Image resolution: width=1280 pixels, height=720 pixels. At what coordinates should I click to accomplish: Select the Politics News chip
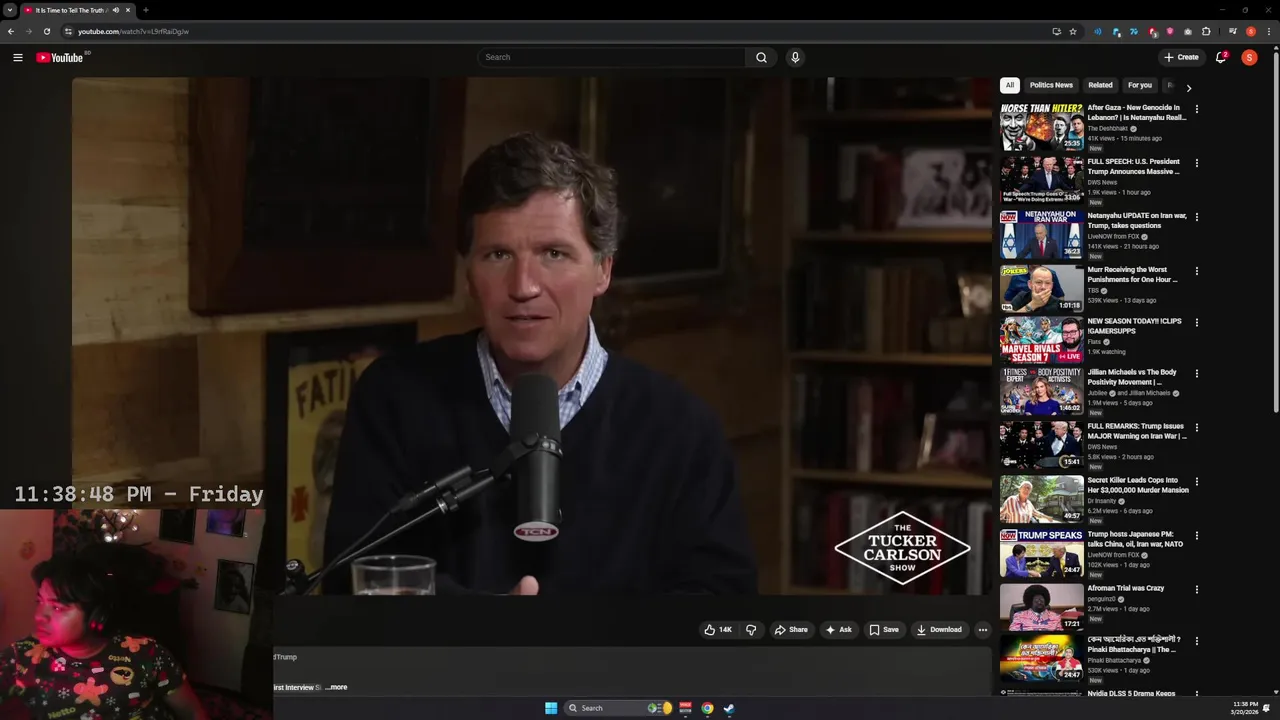click(x=1051, y=85)
